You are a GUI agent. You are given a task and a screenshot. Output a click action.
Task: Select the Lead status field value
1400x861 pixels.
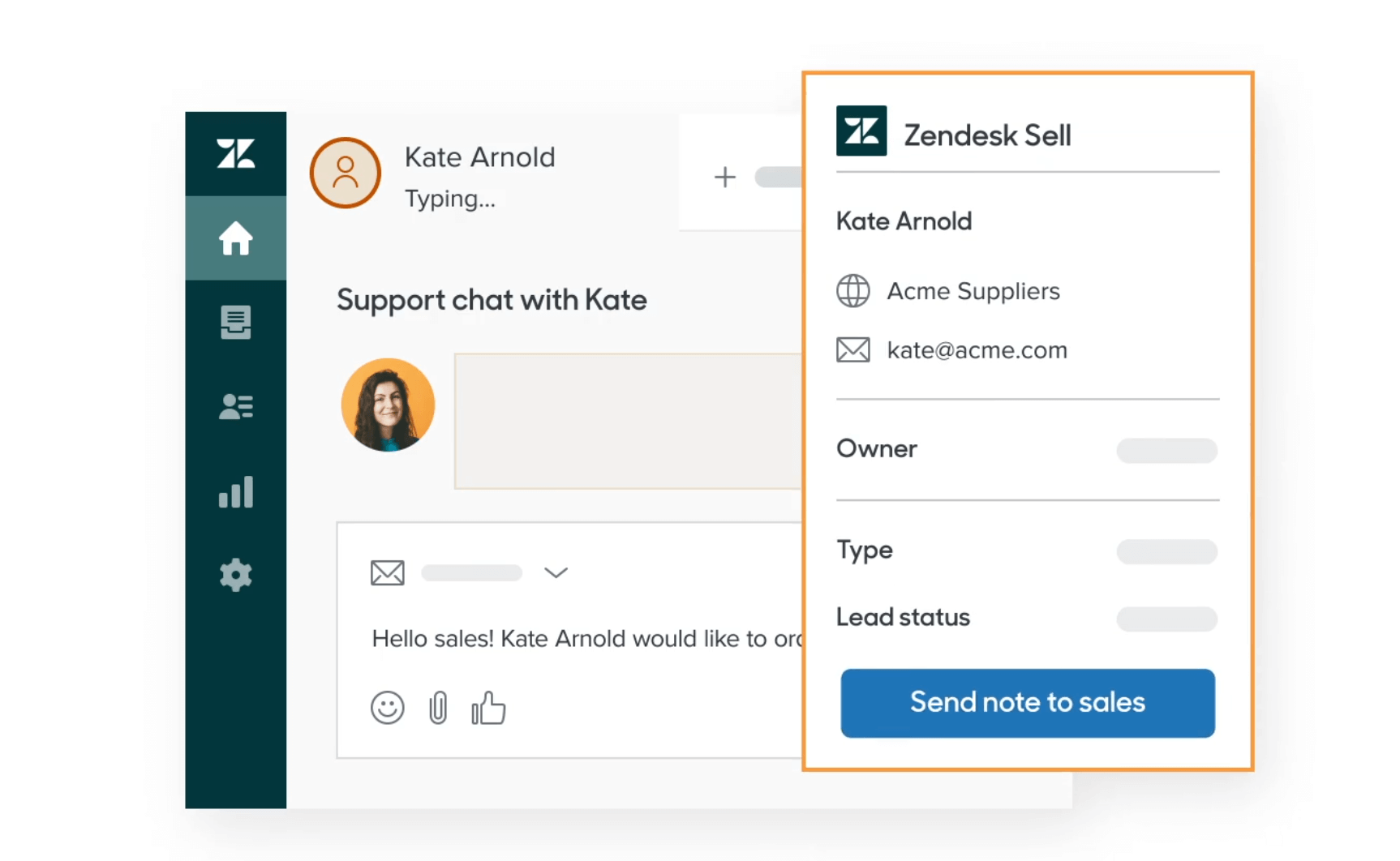point(1167,619)
